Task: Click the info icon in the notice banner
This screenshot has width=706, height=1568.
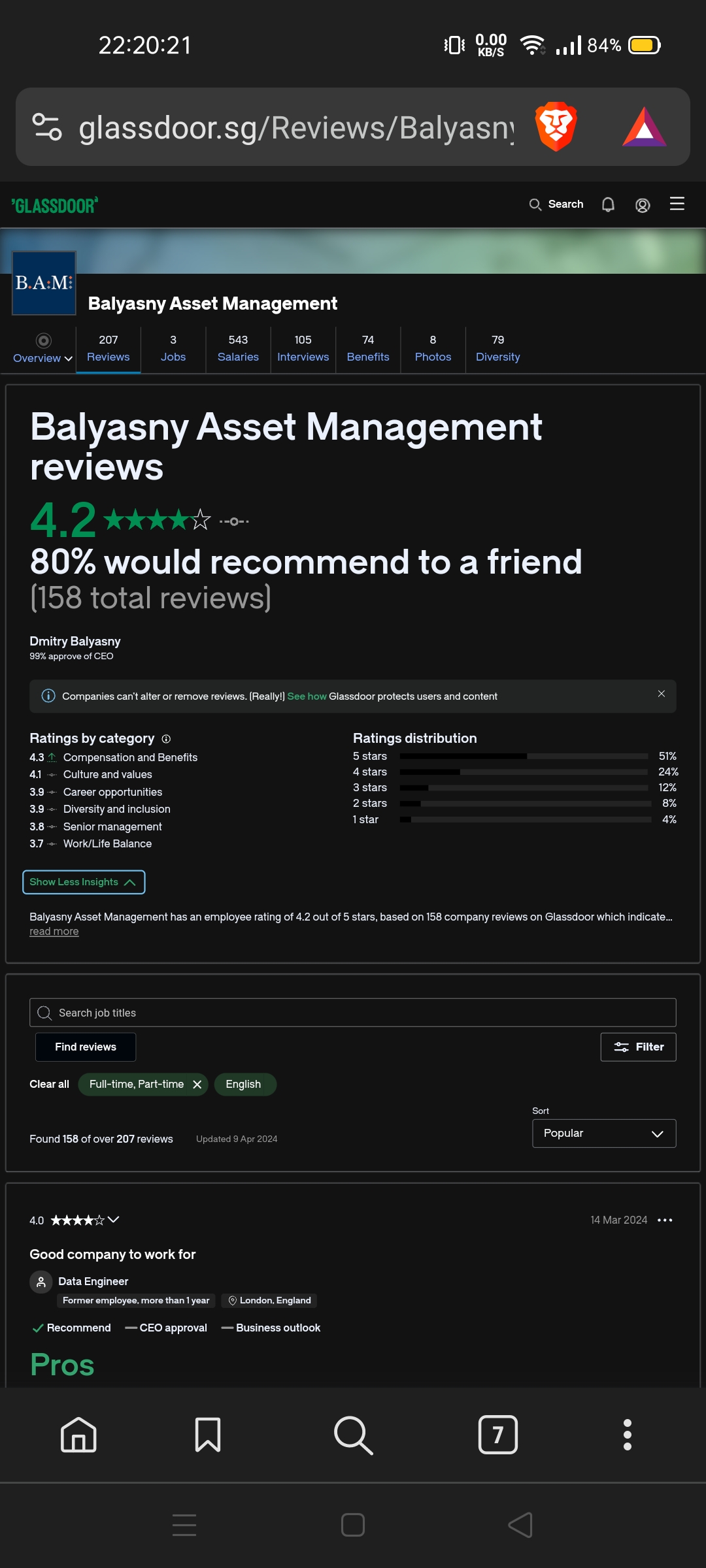Action: [48, 696]
